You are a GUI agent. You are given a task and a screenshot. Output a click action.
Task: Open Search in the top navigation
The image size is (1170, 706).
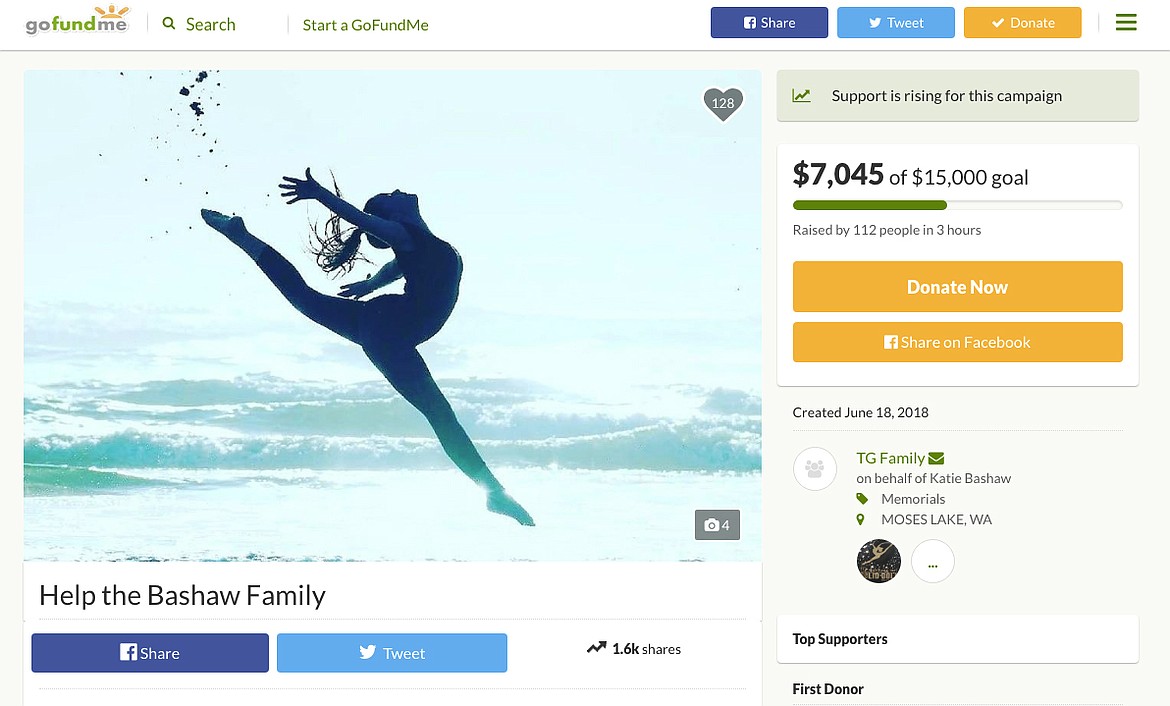pyautogui.click(x=199, y=24)
